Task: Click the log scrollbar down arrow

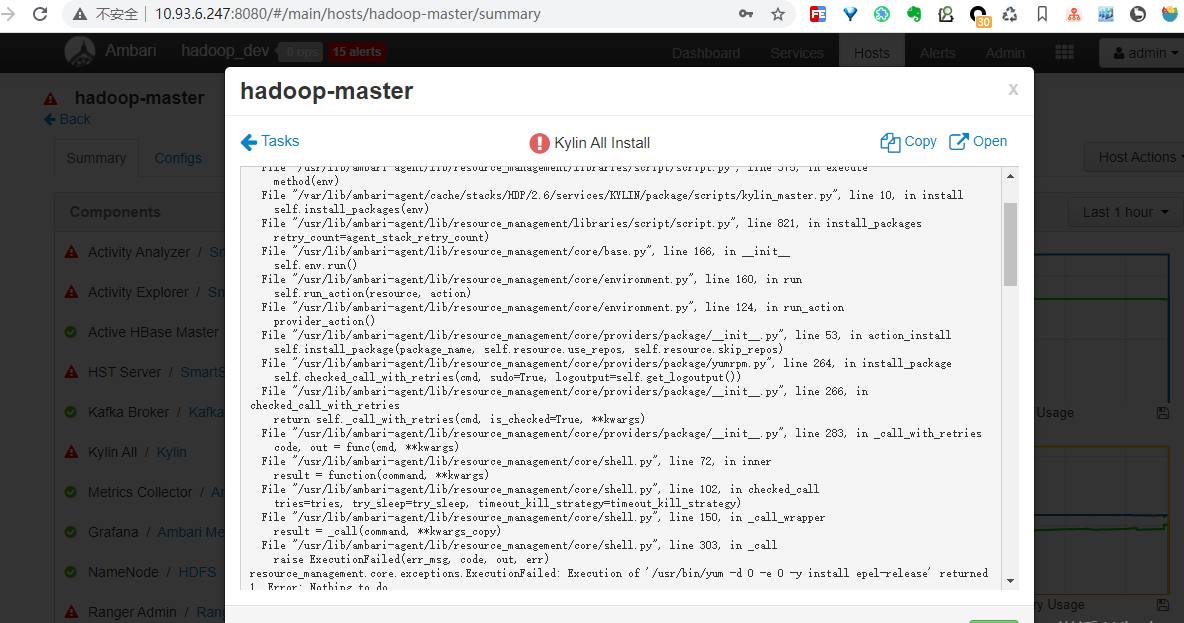Action: click(1010, 581)
